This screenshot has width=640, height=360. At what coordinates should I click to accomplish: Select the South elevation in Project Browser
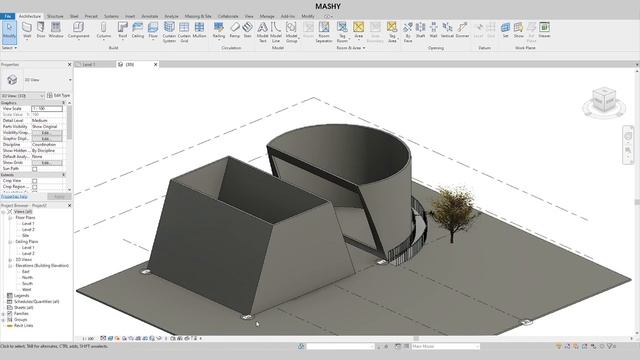tap(27, 284)
